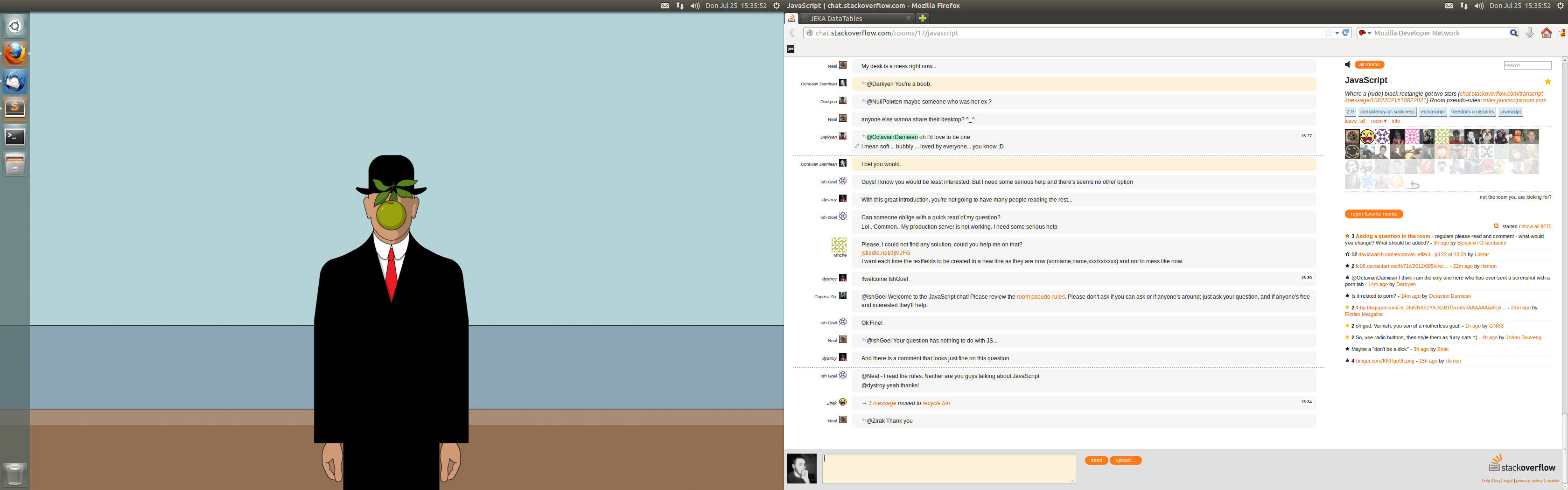This screenshot has width=1568, height=490.
Task: Open the file manager launcher icon
Action: point(14,164)
